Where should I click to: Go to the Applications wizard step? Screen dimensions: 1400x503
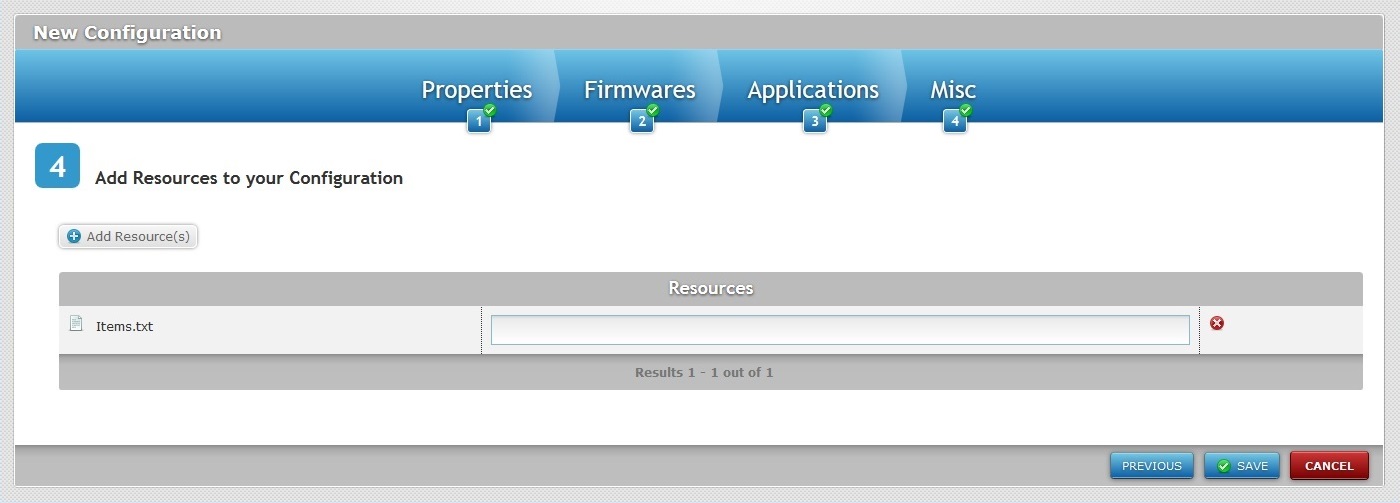coord(813,90)
